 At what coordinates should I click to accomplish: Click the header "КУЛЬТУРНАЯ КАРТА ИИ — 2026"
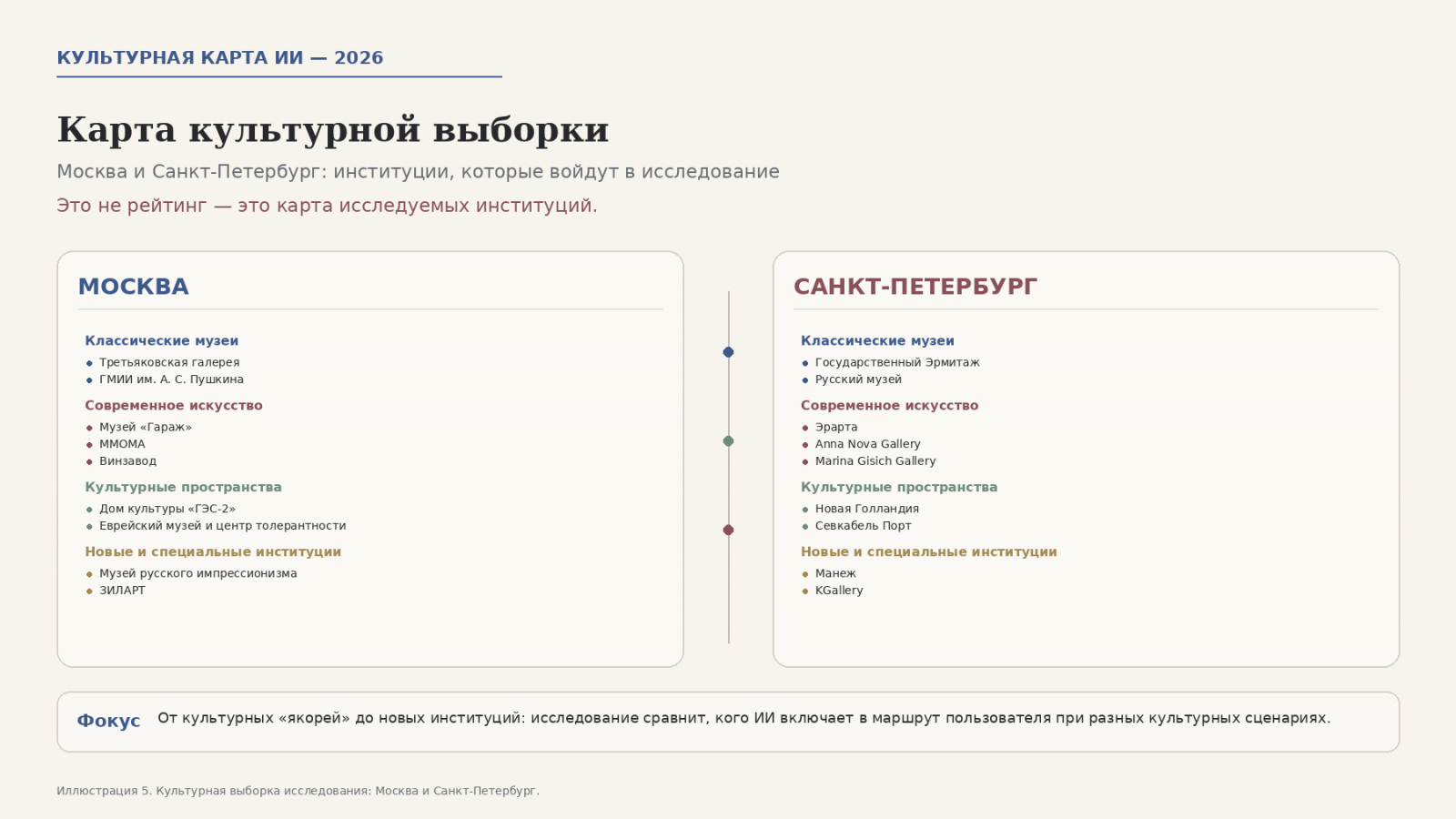point(220,57)
